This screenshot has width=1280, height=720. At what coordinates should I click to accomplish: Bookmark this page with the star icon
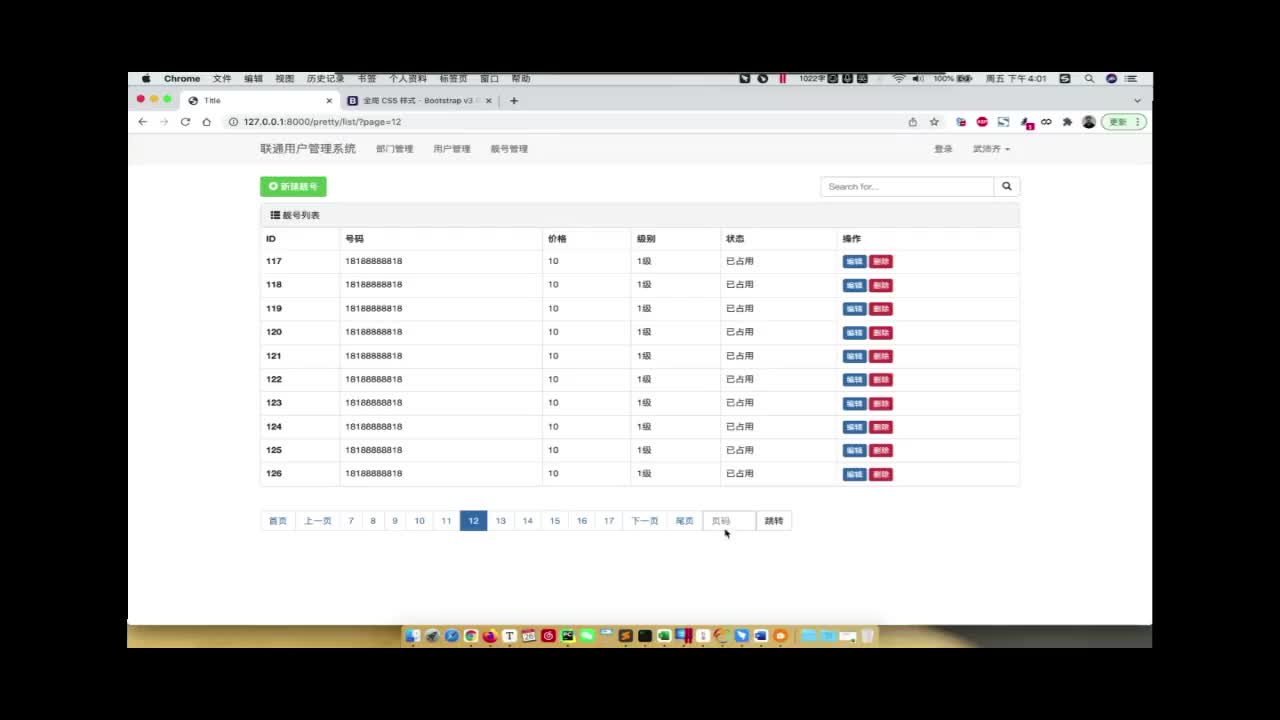click(934, 122)
